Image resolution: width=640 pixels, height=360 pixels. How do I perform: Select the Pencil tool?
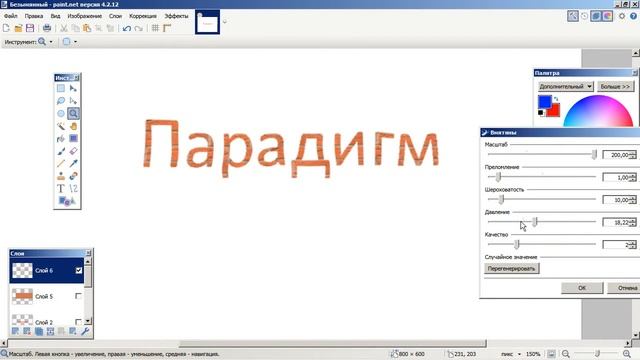(61, 164)
